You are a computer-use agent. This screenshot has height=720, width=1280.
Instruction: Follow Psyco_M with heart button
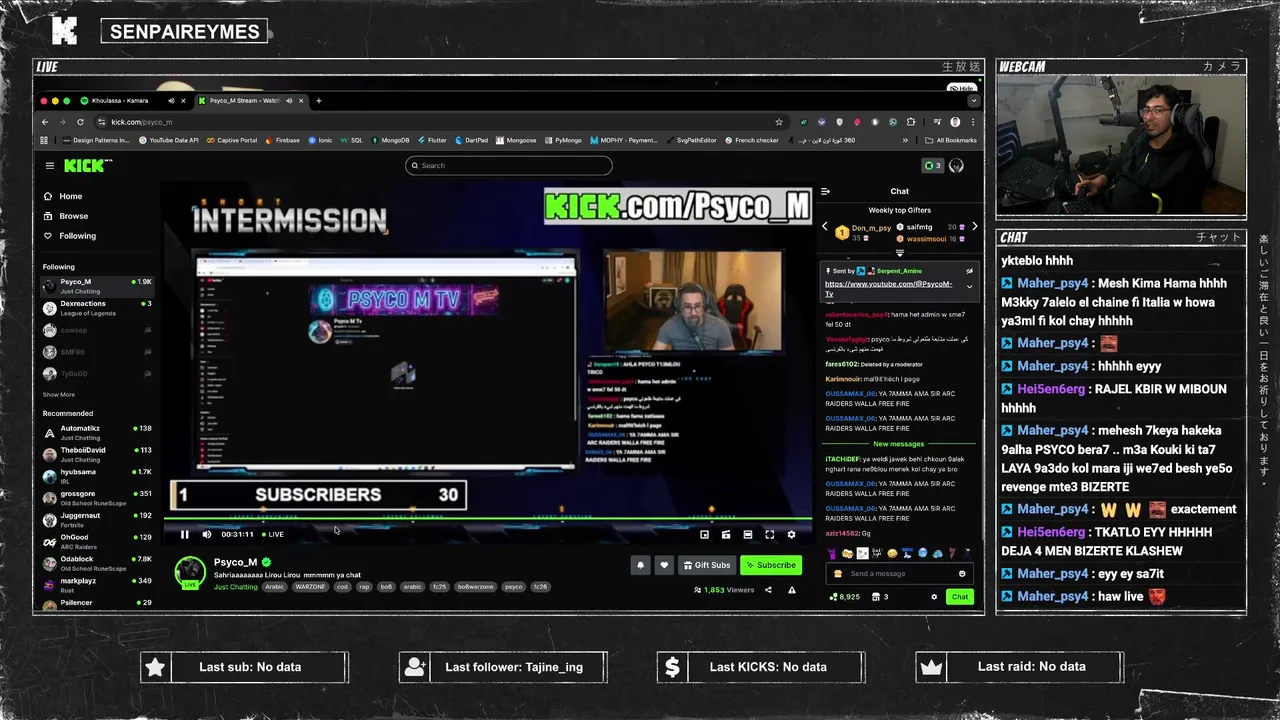664,565
